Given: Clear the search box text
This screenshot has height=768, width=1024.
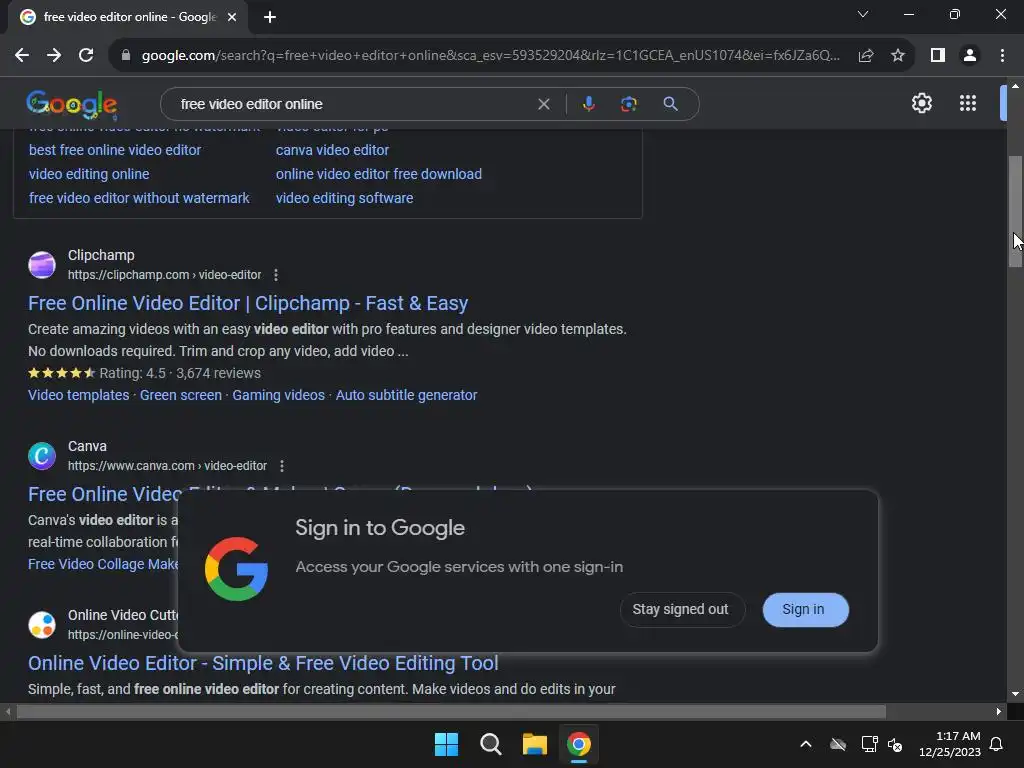Looking at the screenshot, I should [543, 104].
